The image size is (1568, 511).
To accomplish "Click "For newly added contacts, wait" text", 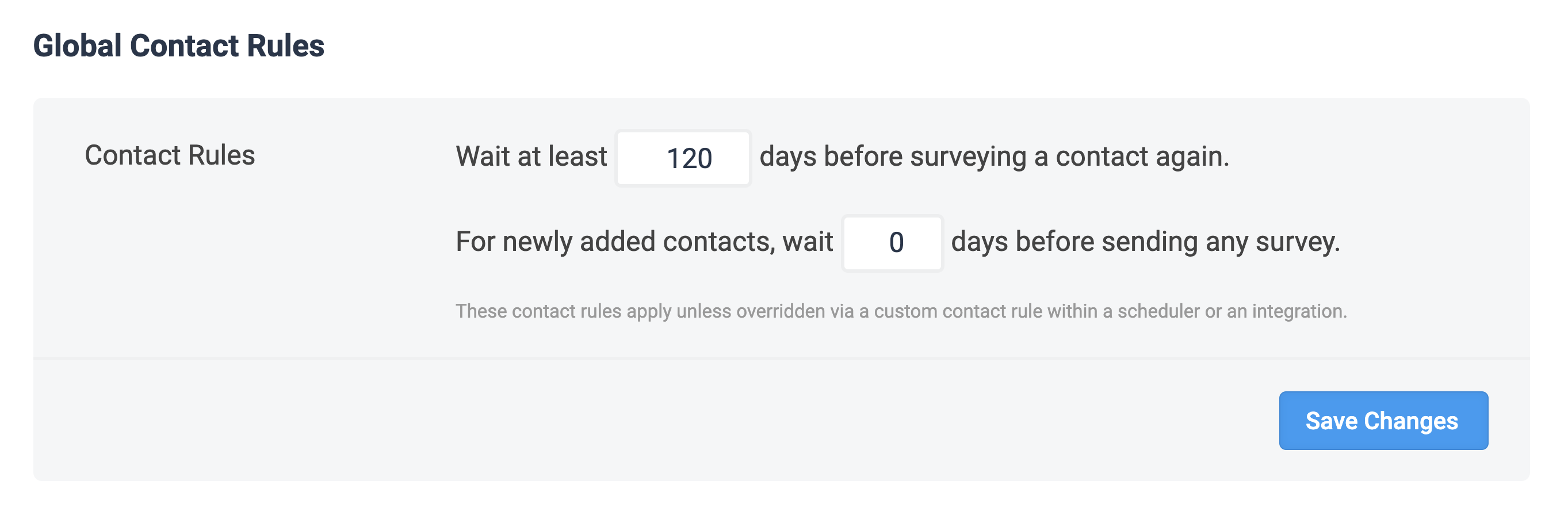I will tap(644, 242).
